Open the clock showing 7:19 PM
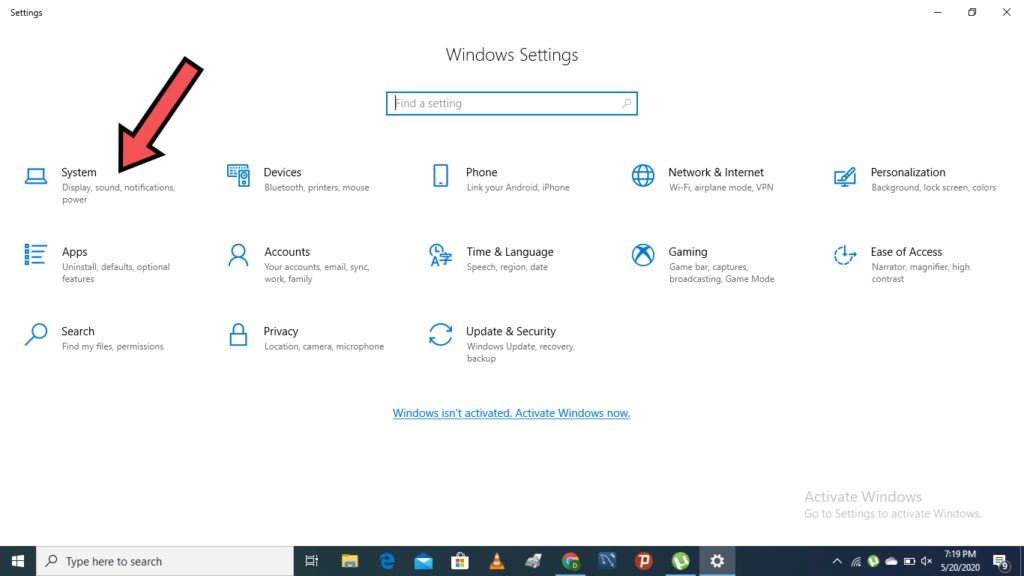Image resolution: width=1024 pixels, height=576 pixels. (x=960, y=561)
